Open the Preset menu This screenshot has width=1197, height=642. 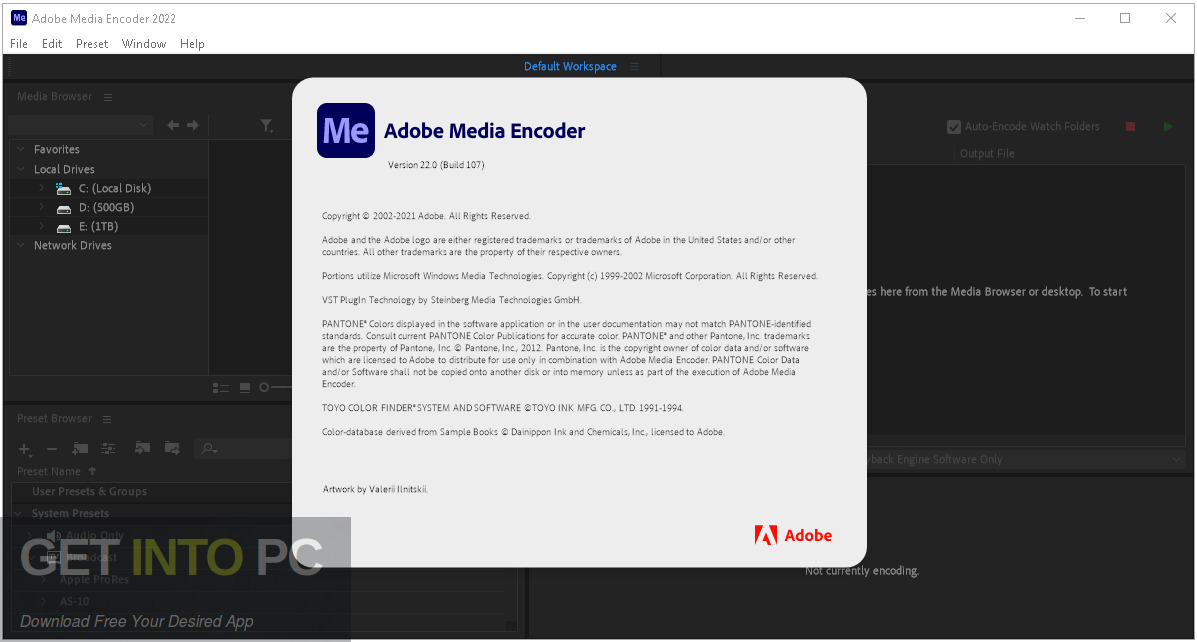click(92, 44)
